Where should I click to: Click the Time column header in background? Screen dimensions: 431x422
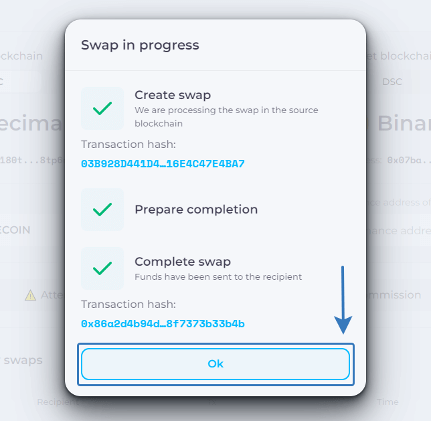coord(388,402)
